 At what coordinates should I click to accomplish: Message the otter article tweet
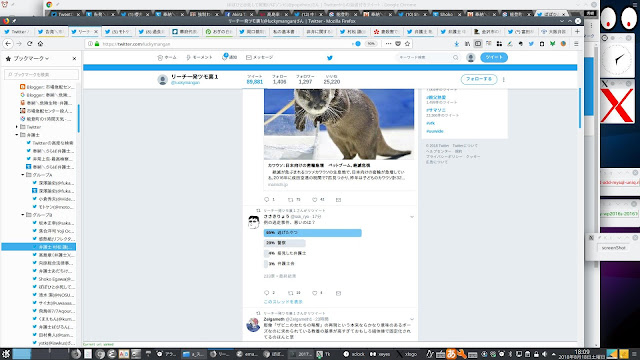tap(338, 200)
